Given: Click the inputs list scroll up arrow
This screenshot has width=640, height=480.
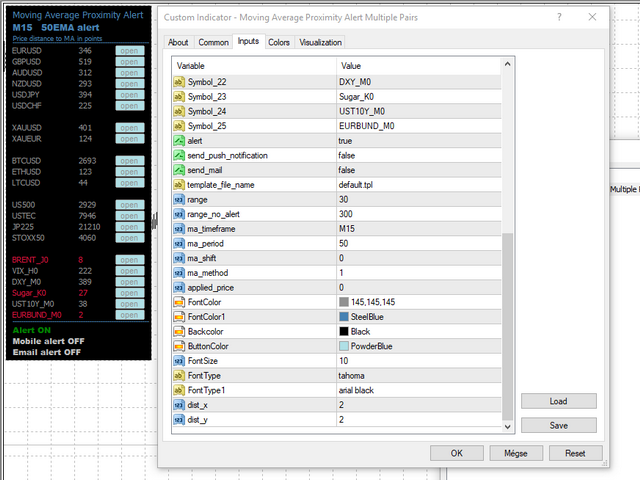Looking at the screenshot, I should click(x=507, y=64).
